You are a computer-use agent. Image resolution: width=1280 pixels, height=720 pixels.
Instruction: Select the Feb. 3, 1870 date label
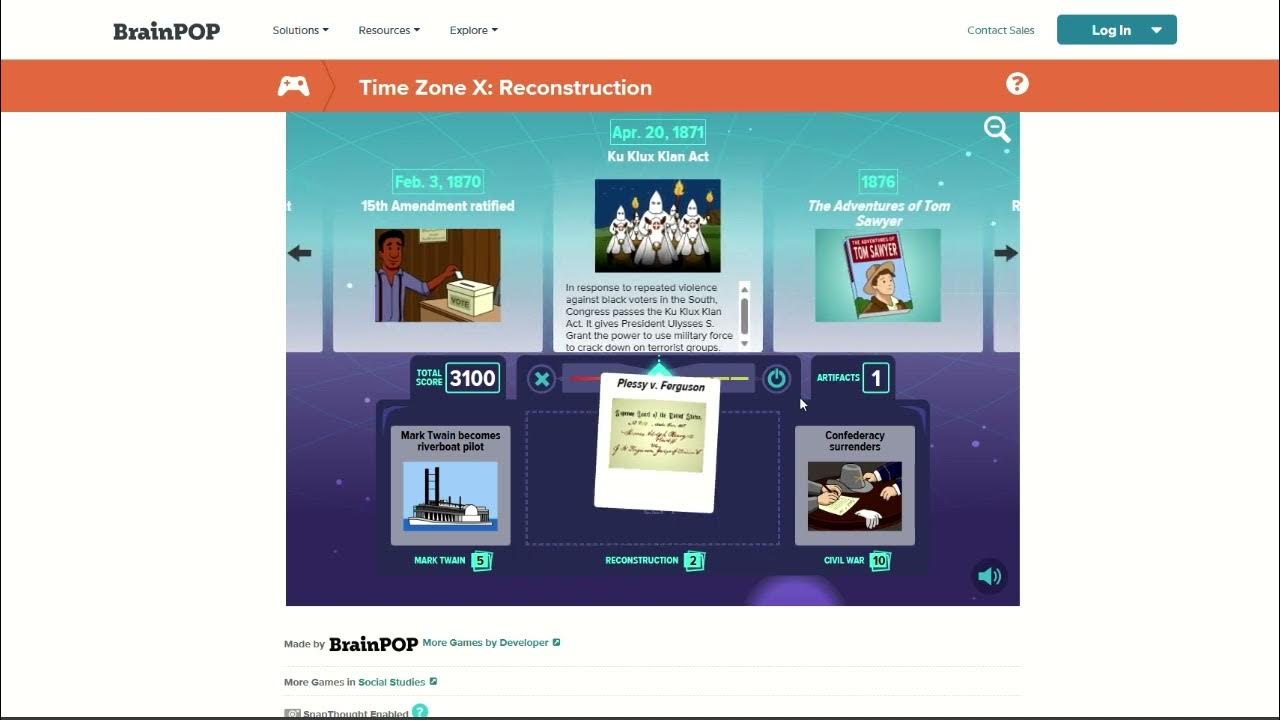[438, 182]
